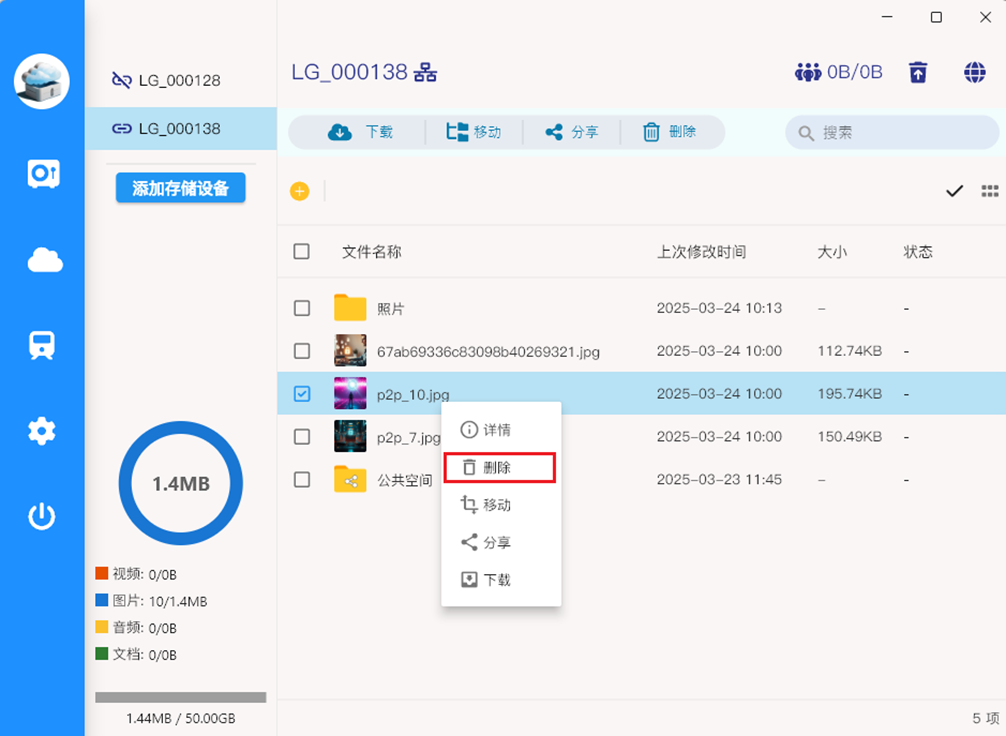Click the date 2025-03-24 10:13
The width and height of the screenshot is (1006, 736).
coord(719,308)
